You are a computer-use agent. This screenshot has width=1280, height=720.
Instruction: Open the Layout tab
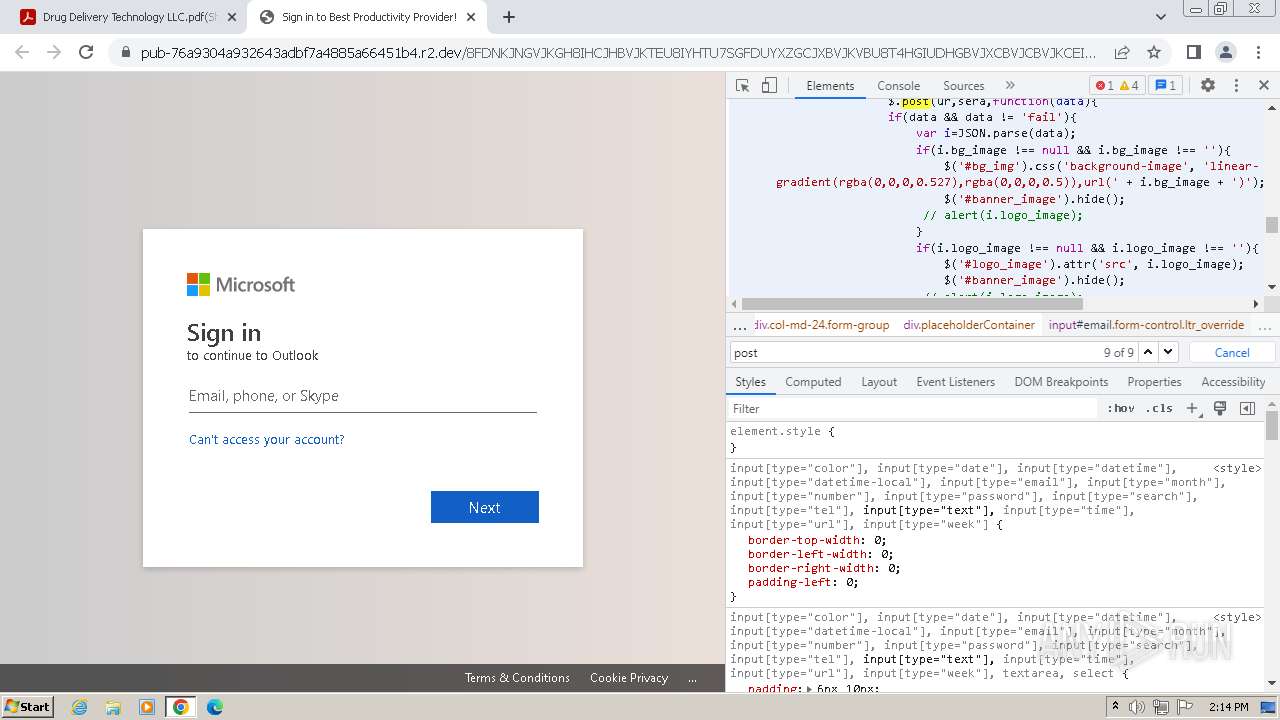879,382
